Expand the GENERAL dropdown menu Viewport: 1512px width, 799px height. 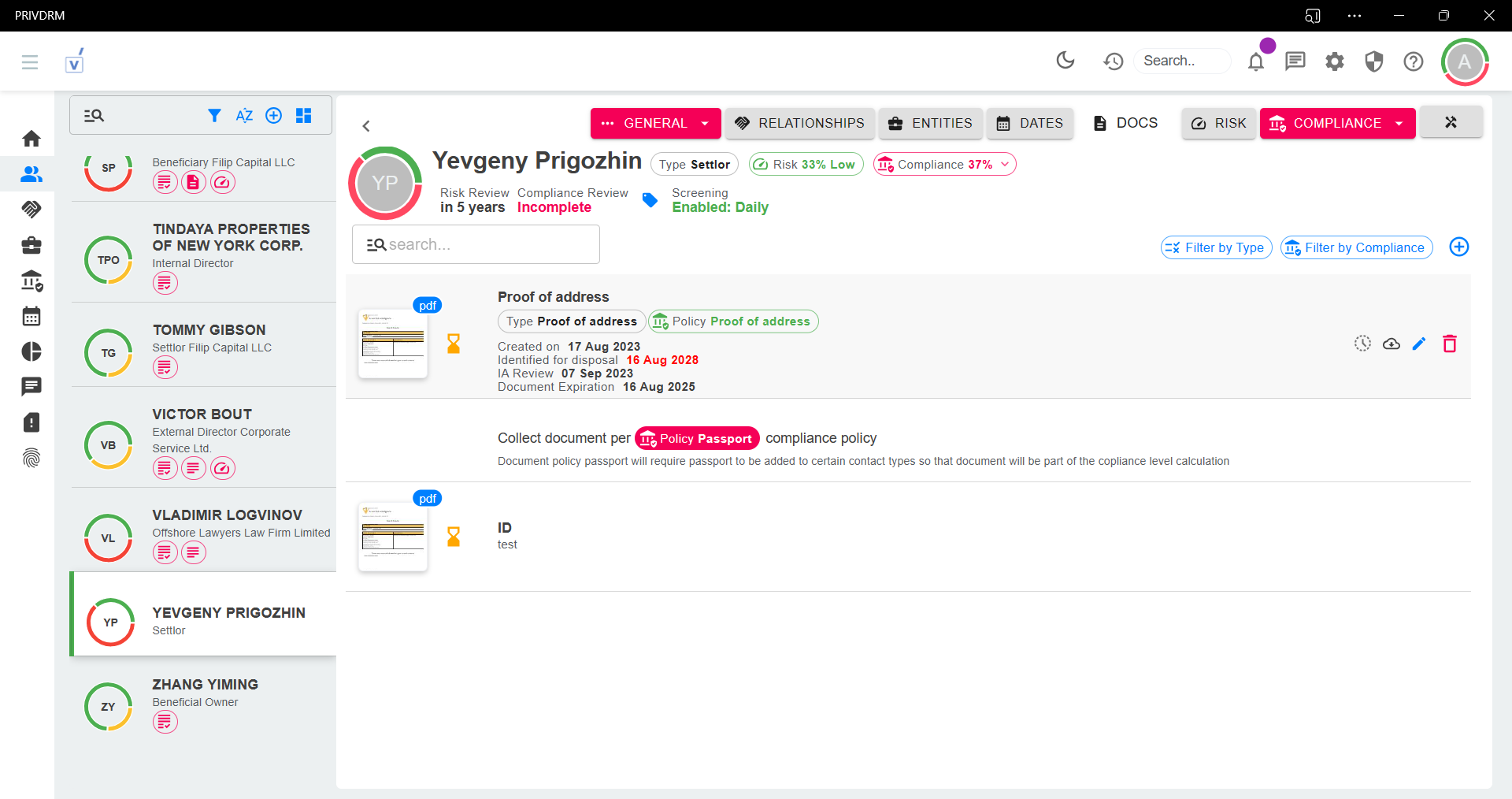(x=705, y=124)
